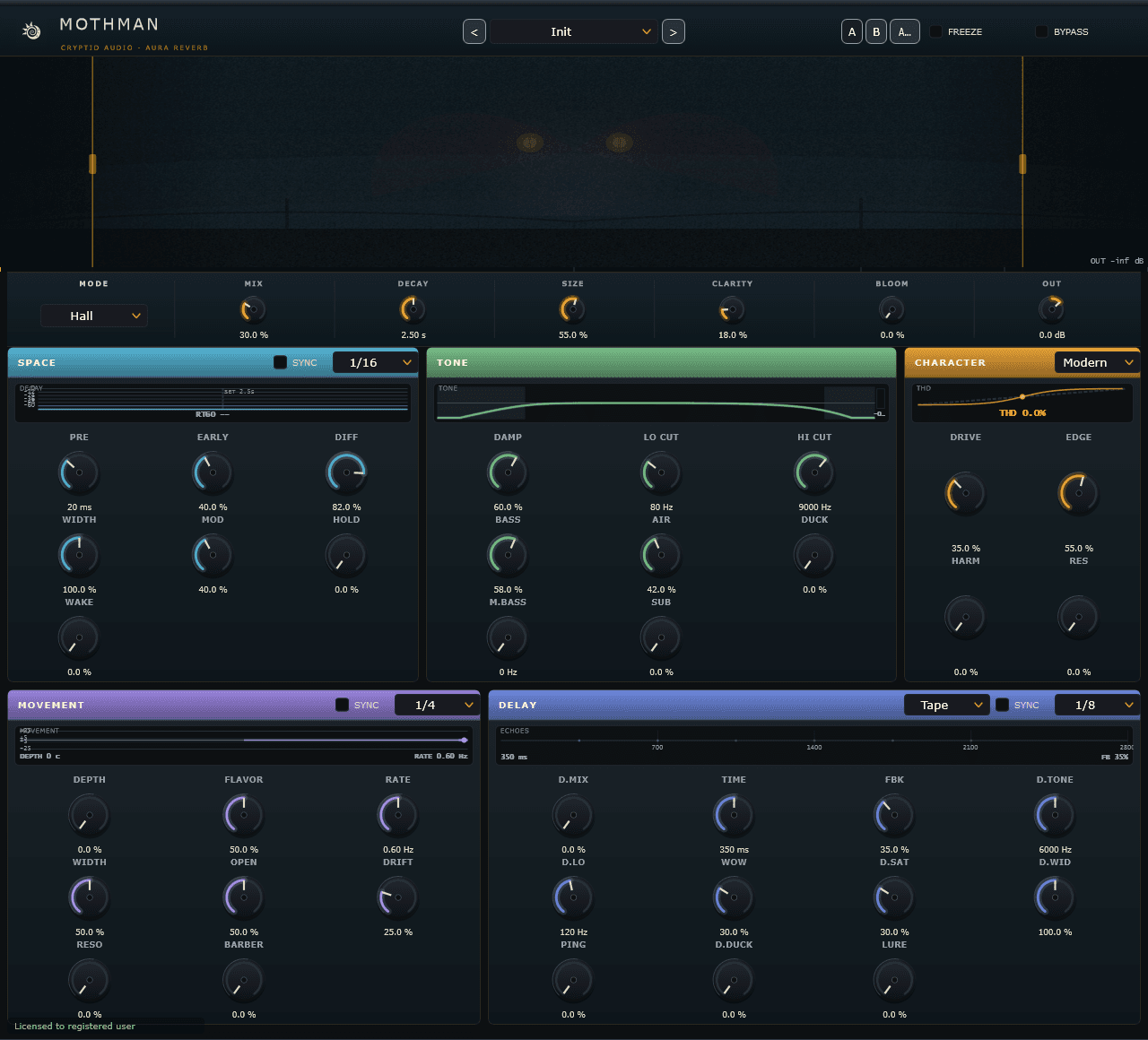Click the AIR knob
1148x1040 pixels.
661,556
